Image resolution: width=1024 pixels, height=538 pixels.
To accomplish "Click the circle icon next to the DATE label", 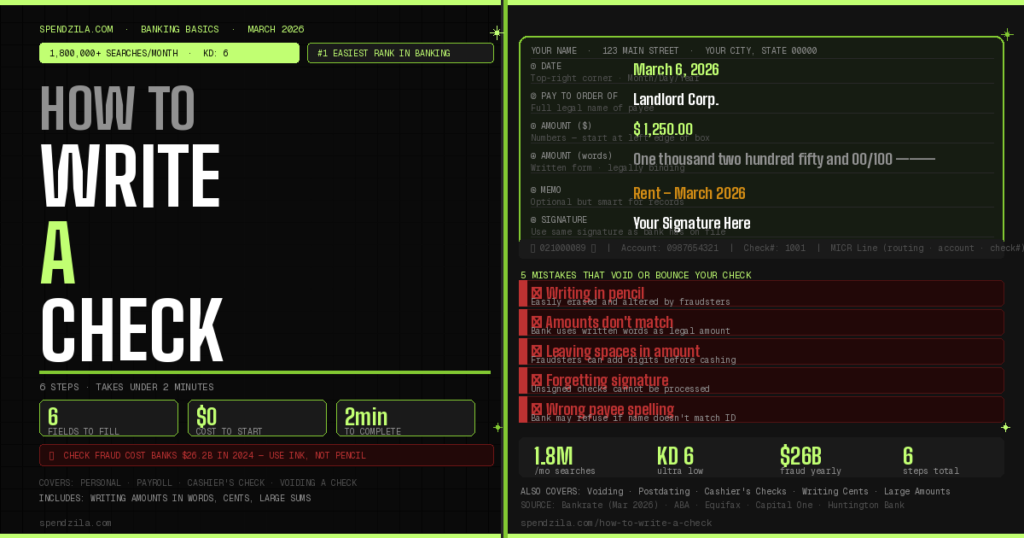I will 534,66.
